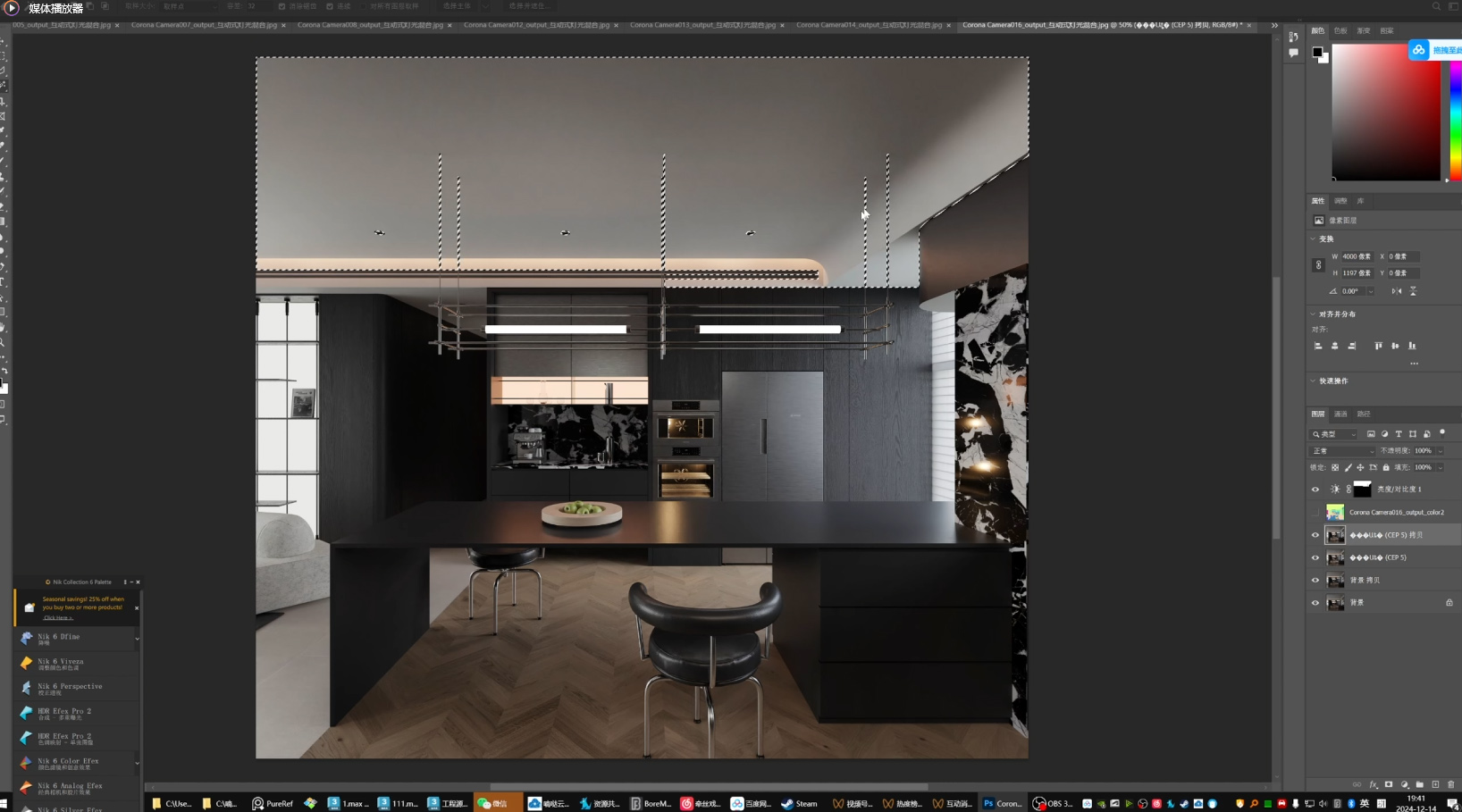Filter layers by pixel layer icon
Screen dimensions: 1462x812
coord(1371,434)
